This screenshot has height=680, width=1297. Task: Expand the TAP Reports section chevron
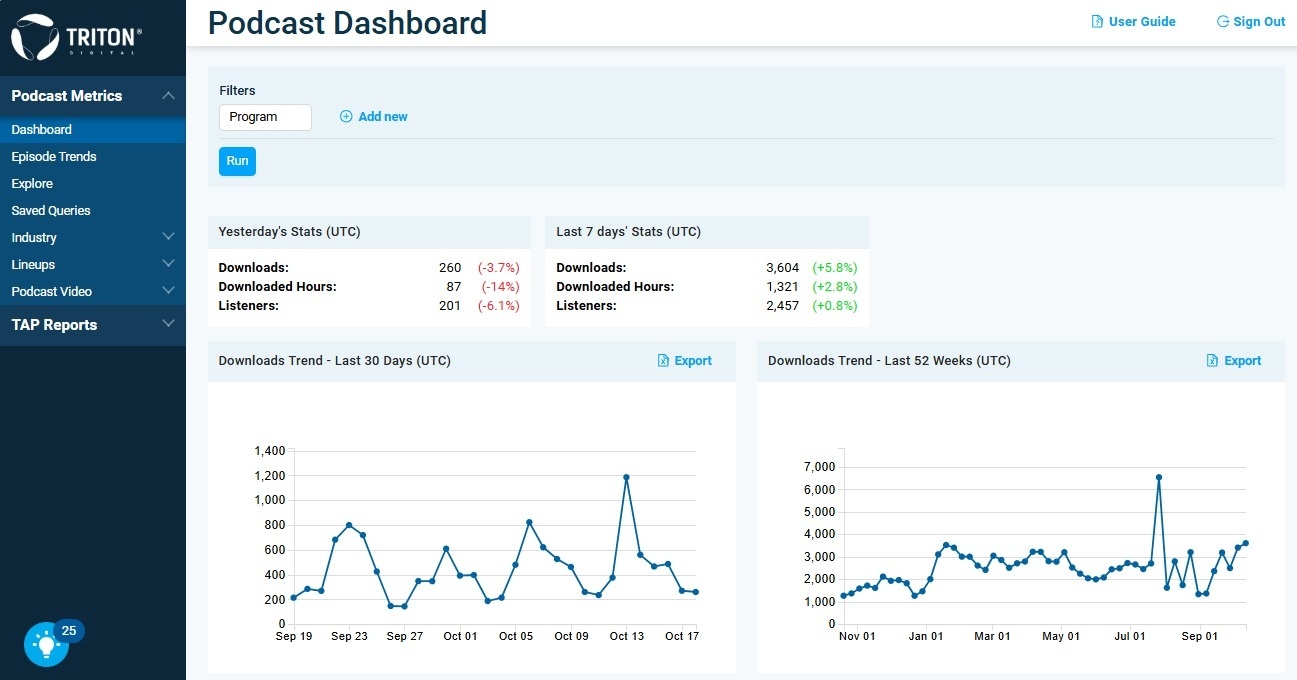pyautogui.click(x=168, y=324)
